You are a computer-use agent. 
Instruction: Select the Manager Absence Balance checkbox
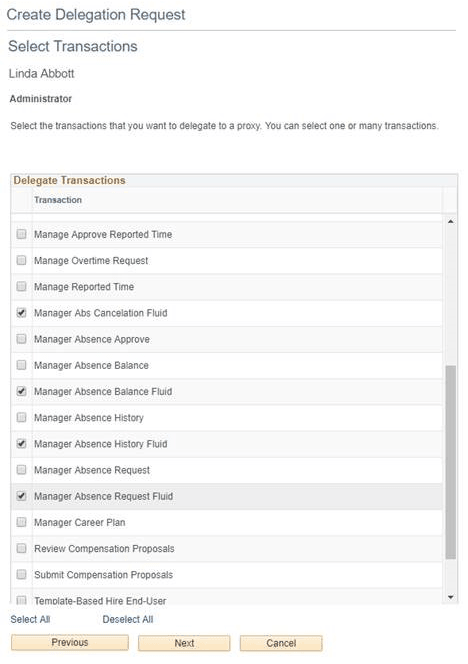point(21,365)
